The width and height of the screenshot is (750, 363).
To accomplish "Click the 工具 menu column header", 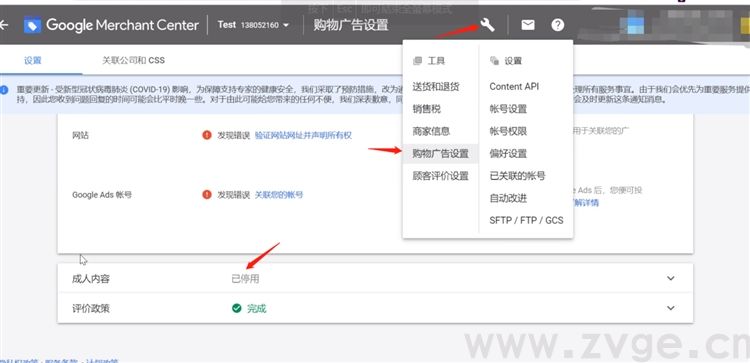I will (x=436, y=61).
